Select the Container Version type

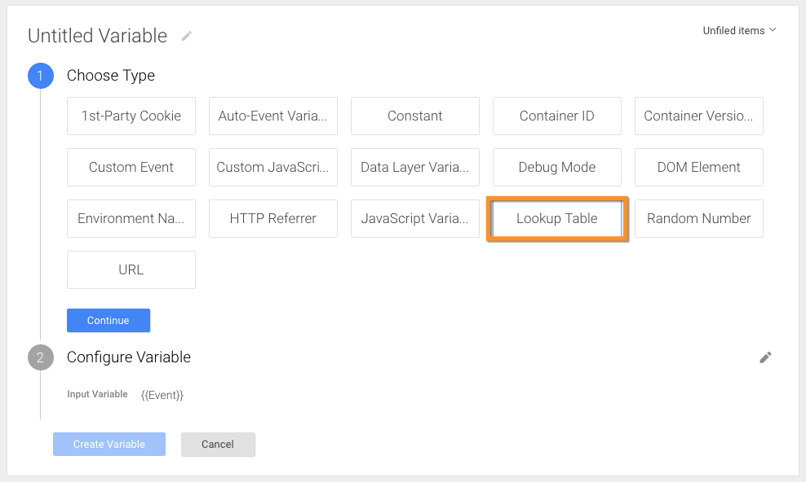click(x=699, y=116)
